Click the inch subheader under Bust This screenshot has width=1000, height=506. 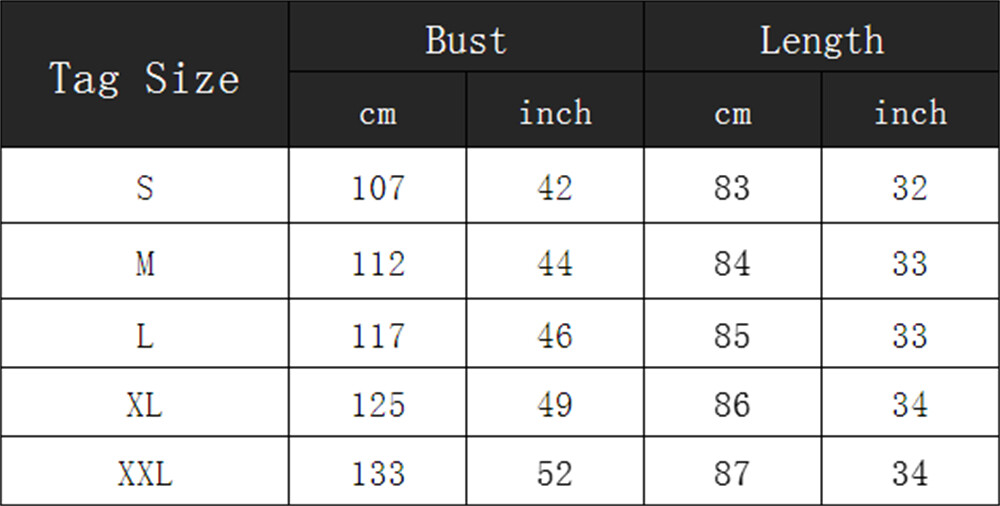pyautogui.click(x=555, y=110)
